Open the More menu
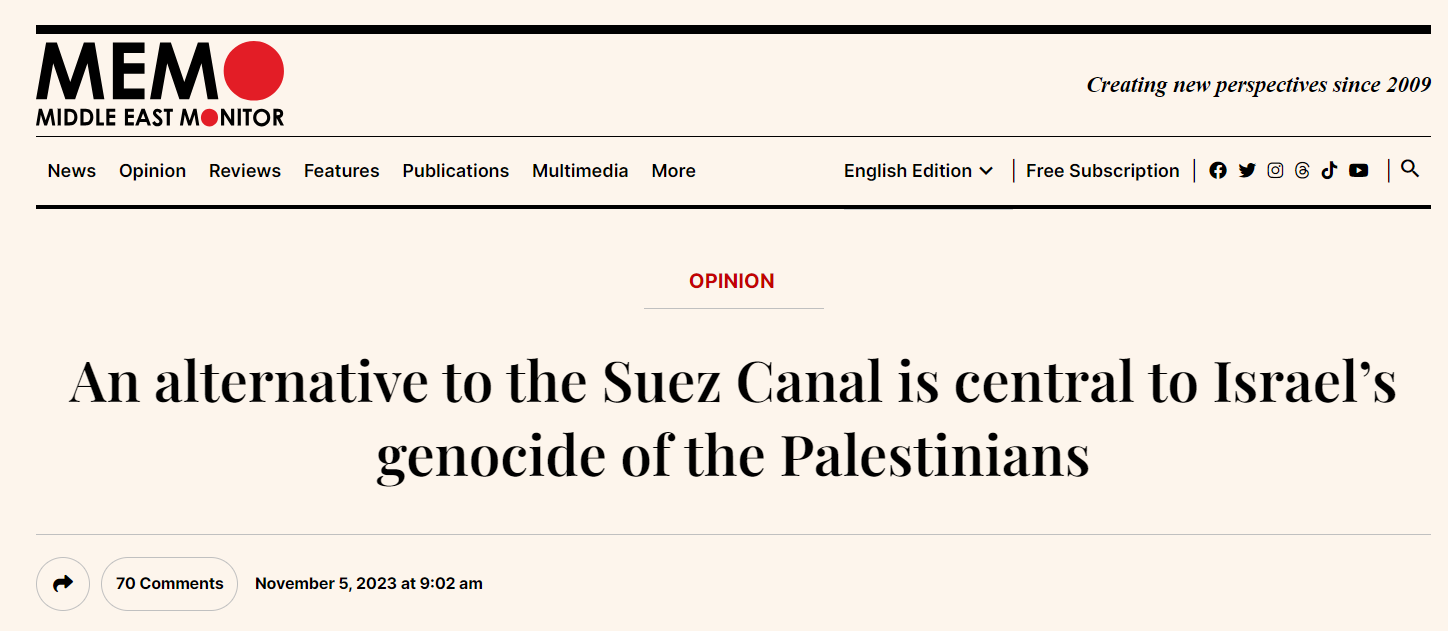Viewport: 1448px width, 631px height. click(673, 171)
